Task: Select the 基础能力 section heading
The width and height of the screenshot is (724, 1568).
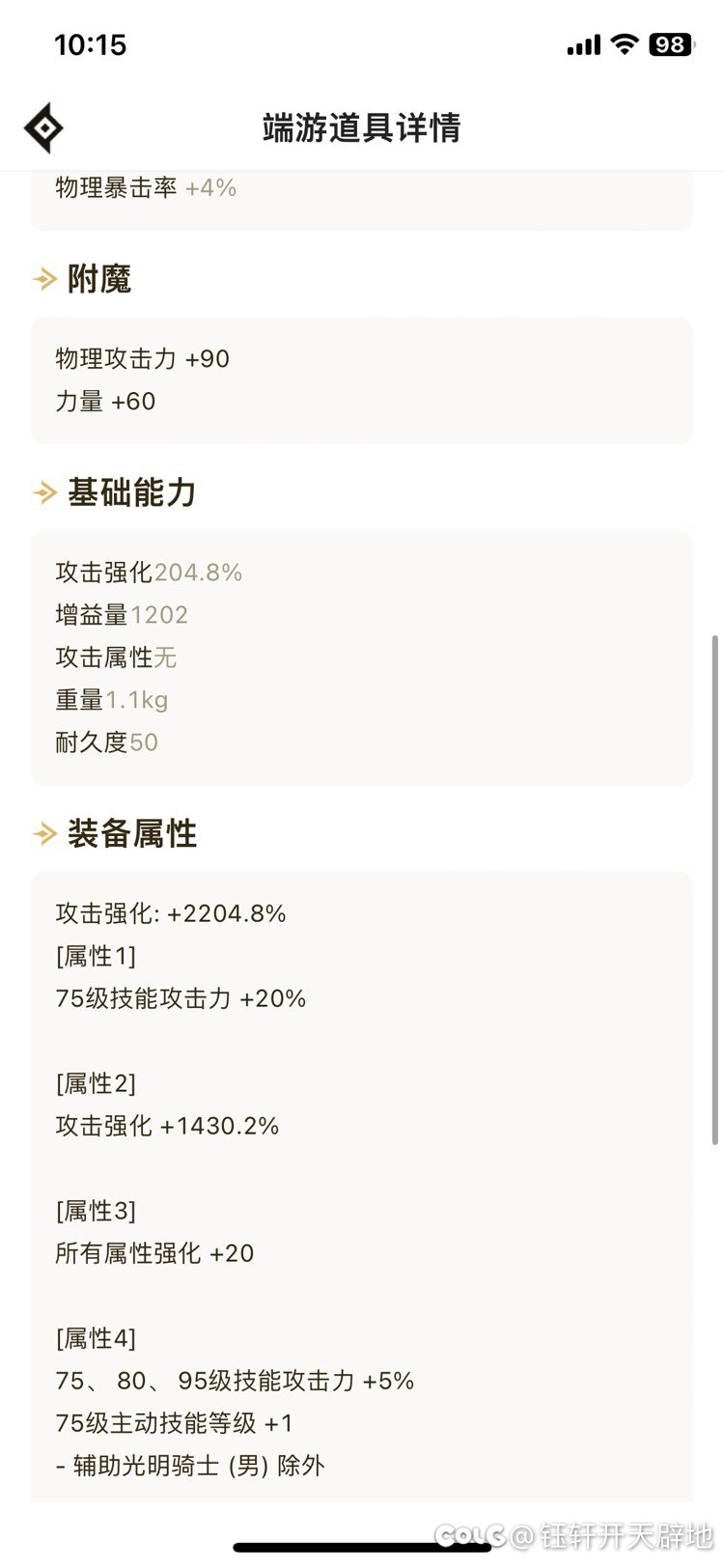Action: [x=132, y=493]
